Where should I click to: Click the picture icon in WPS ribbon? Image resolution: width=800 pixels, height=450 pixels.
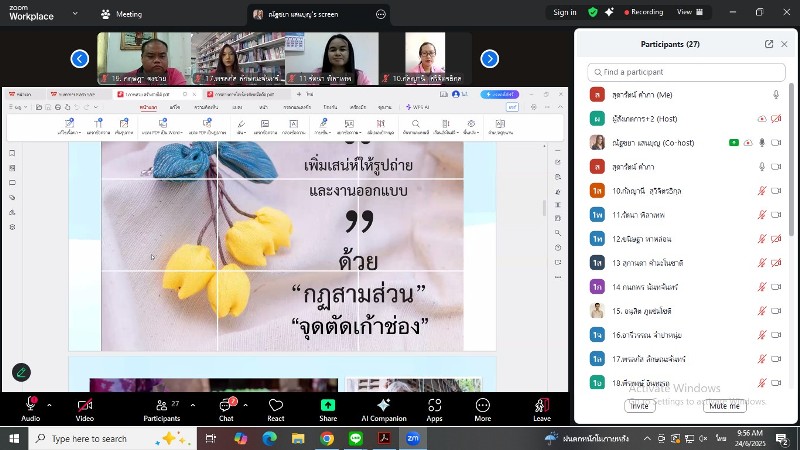tap(265, 124)
